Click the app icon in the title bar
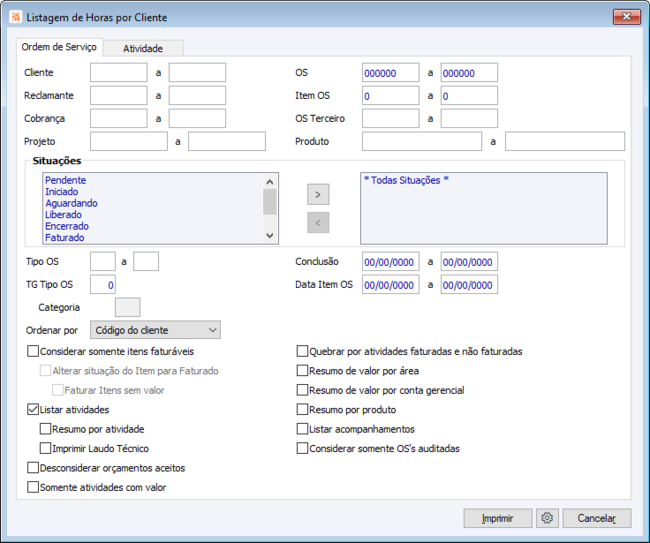Screen dimensions: 650x543 16,17
